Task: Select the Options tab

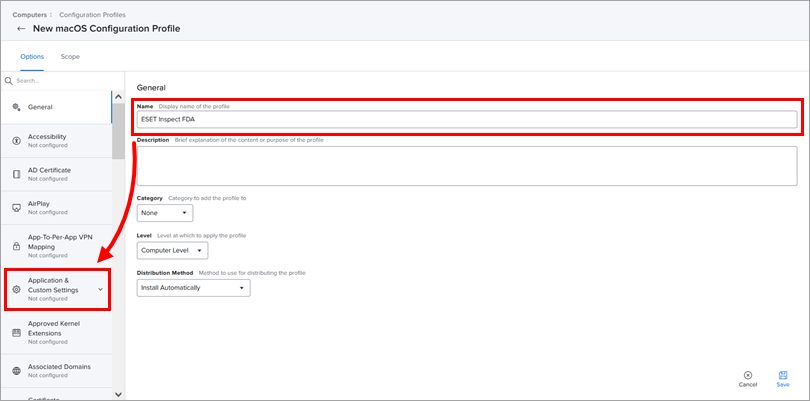Action: (x=32, y=57)
